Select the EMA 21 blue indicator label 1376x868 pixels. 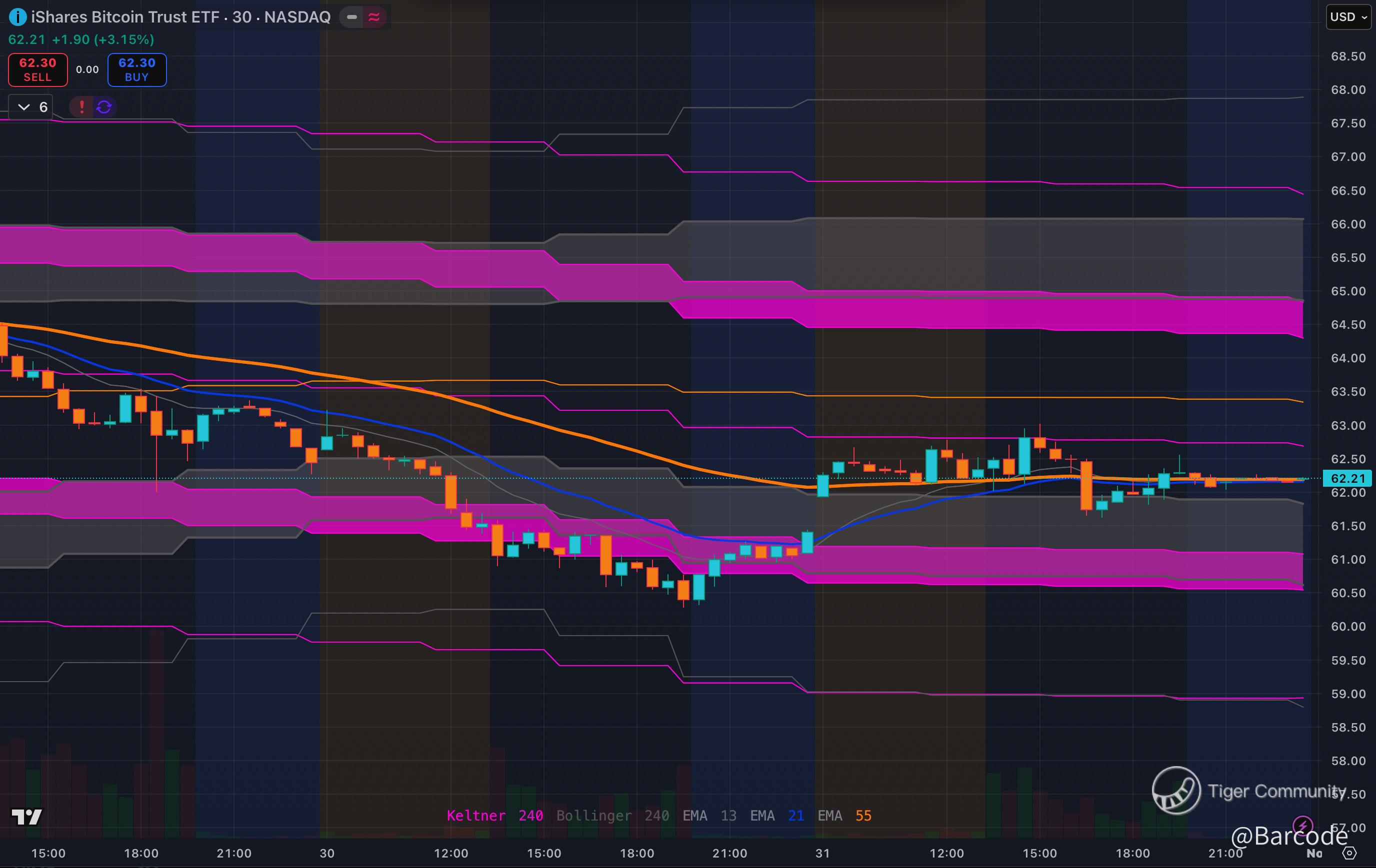coord(776,816)
